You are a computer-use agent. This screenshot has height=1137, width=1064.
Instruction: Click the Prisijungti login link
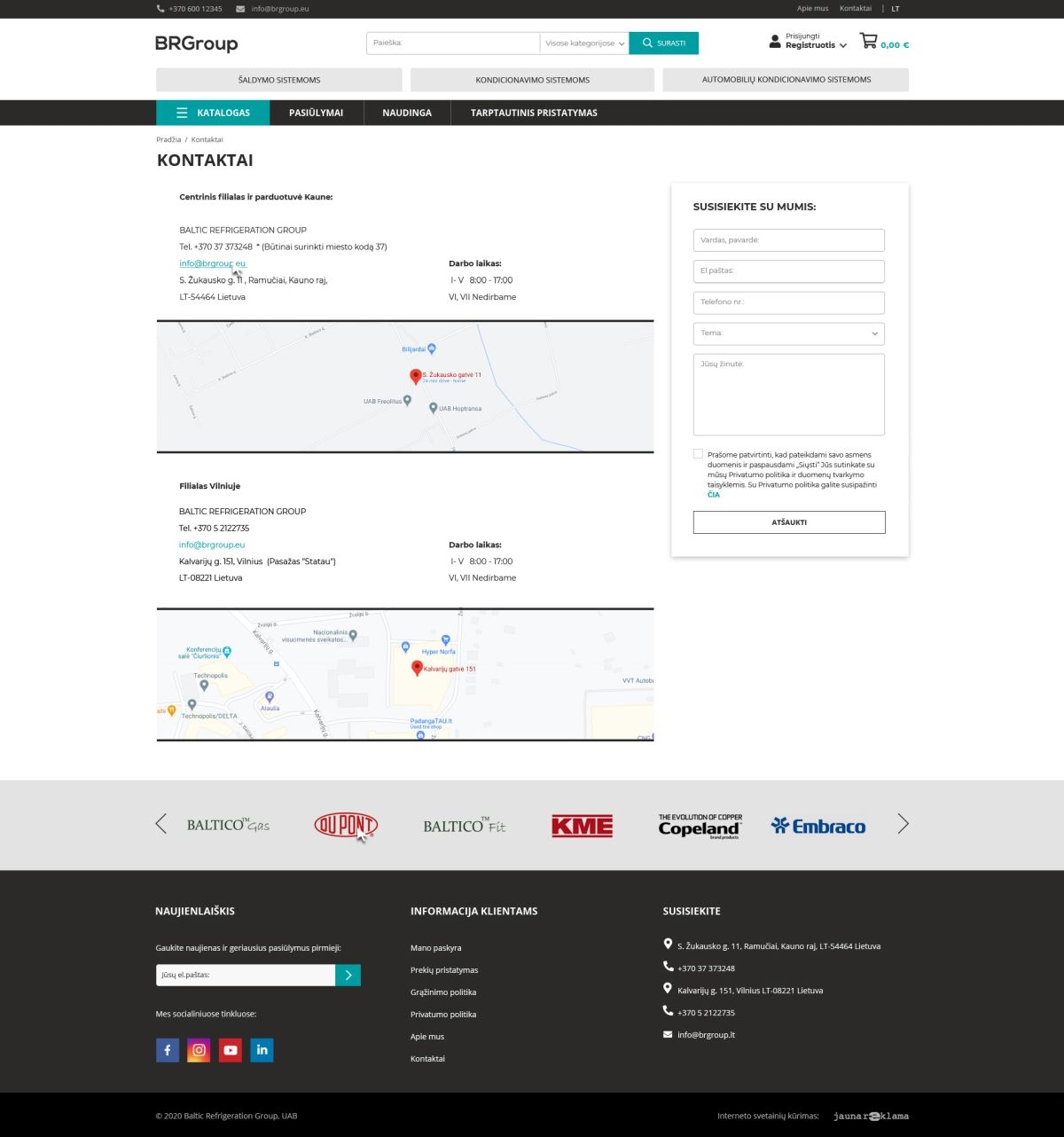(802, 36)
